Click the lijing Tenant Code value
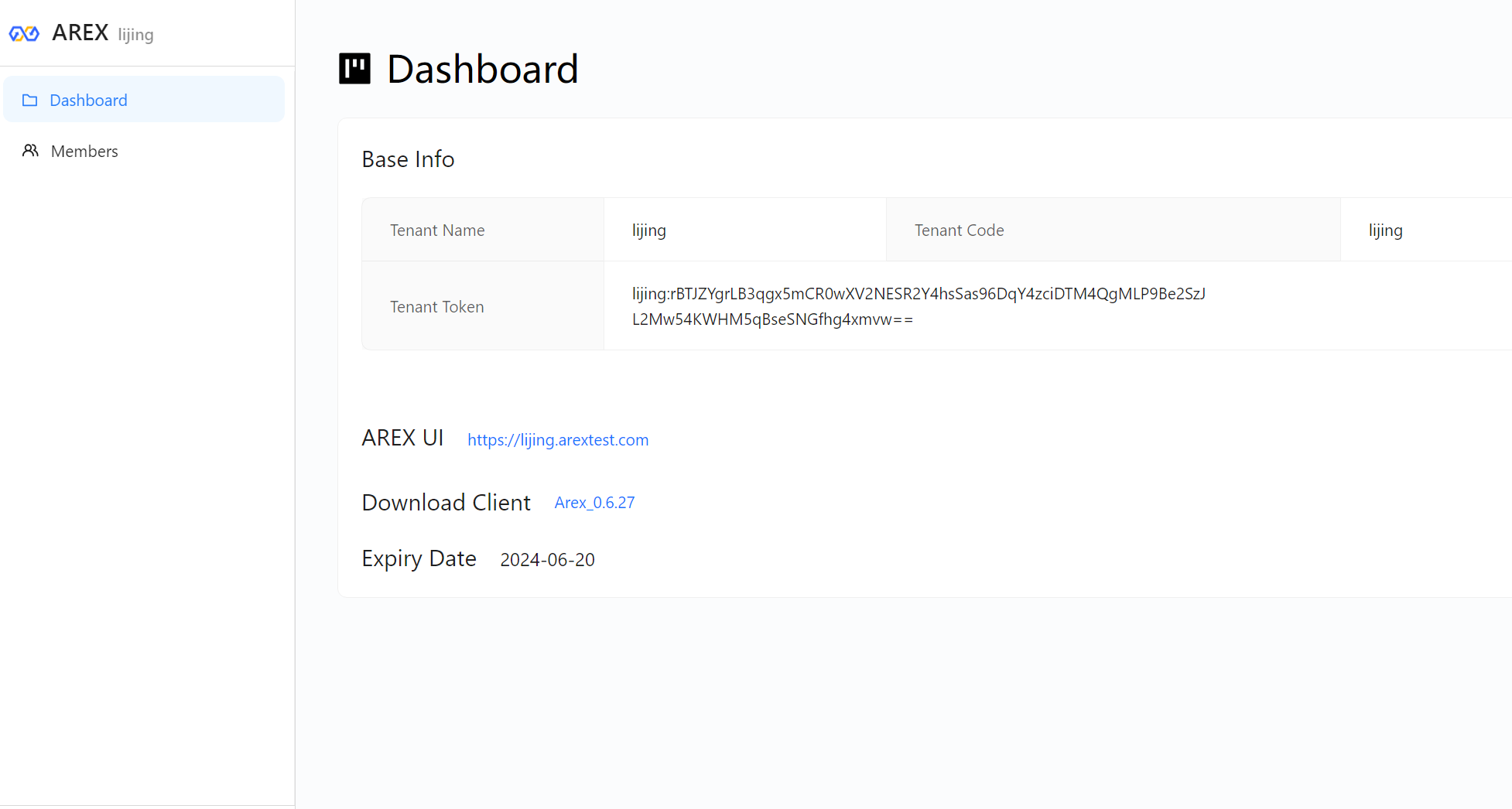Screen dimensions: 1512x809 click(1385, 230)
